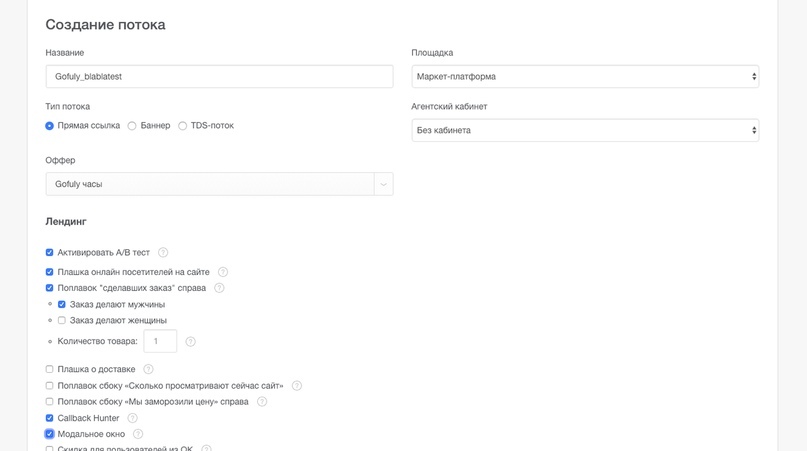The image size is (807, 451).
Task: Expand Агентский кабинет dropdown
Action: [x=585, y=130]
